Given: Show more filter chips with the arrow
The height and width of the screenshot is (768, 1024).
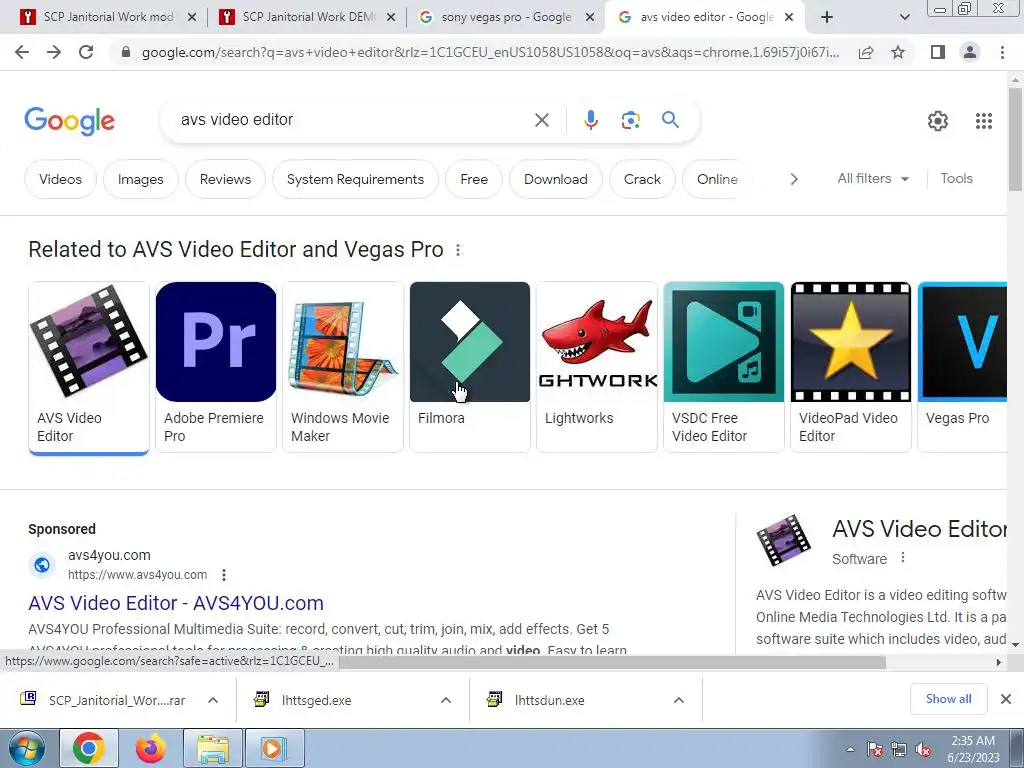Looking at the screenshot, I should [x=793, y=179].
